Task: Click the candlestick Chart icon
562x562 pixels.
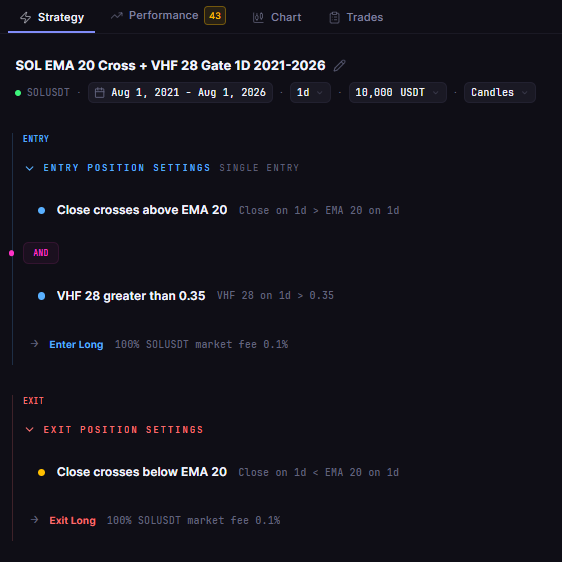Action: point(258,17)
